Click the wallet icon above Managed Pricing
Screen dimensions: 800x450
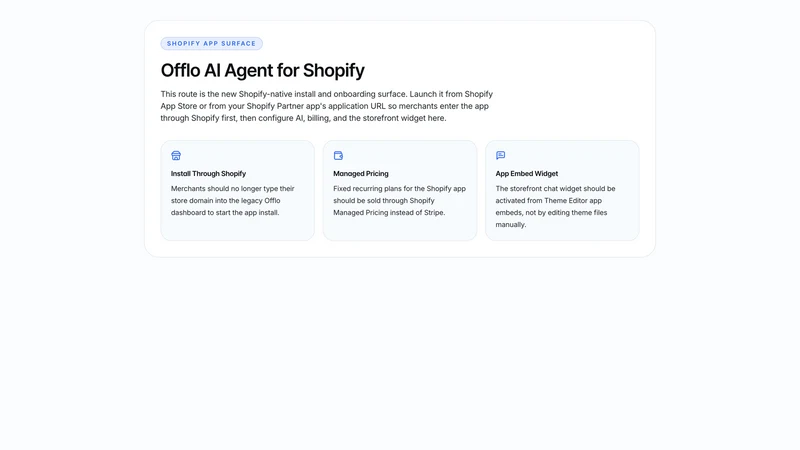coord(338,156)
